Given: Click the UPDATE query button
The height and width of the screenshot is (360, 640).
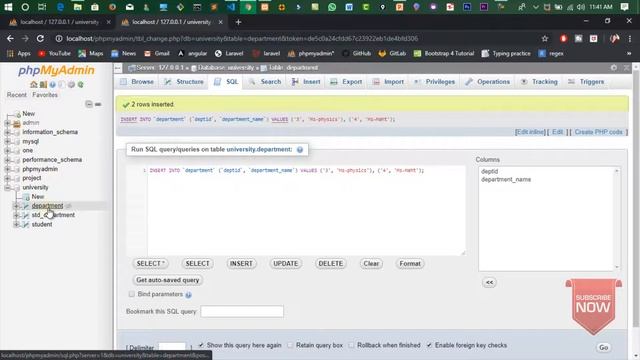Looking at the screenshot, I should tap(285, 264).
